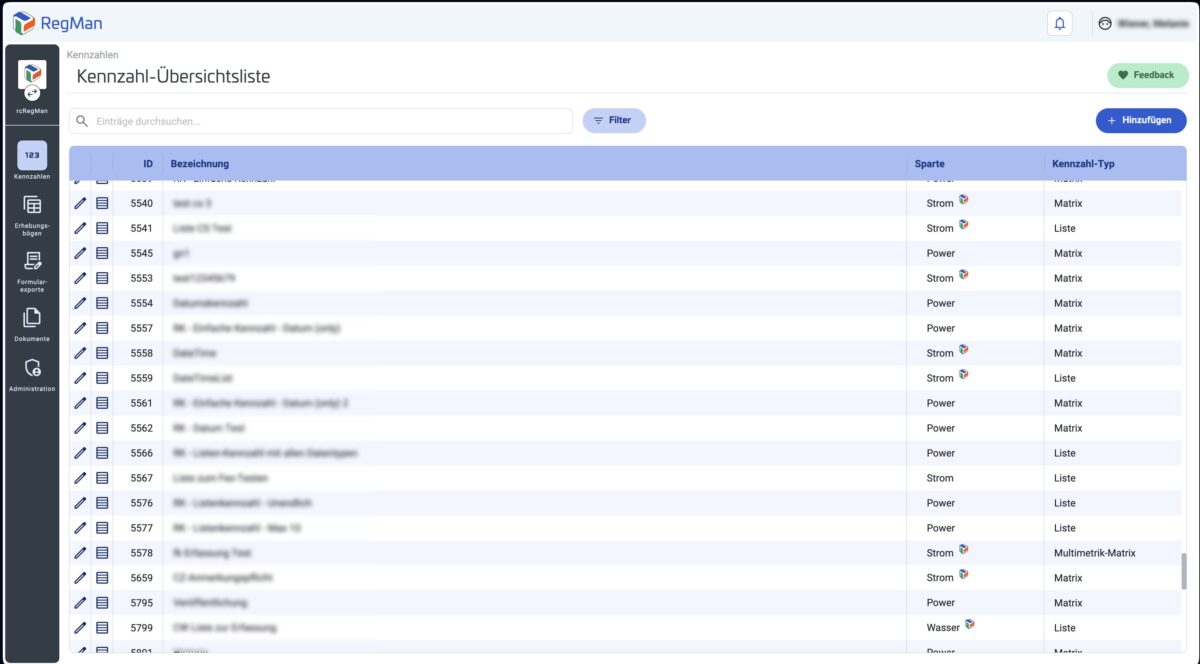Click the pencil icon for entry 5795
The image size is (1200, 664).
click(x=81, y=603)
